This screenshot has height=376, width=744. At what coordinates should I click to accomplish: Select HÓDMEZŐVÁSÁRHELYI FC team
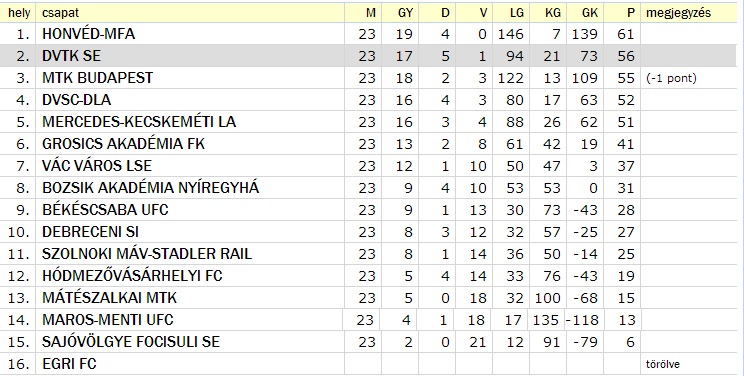[x=132, y=275]
